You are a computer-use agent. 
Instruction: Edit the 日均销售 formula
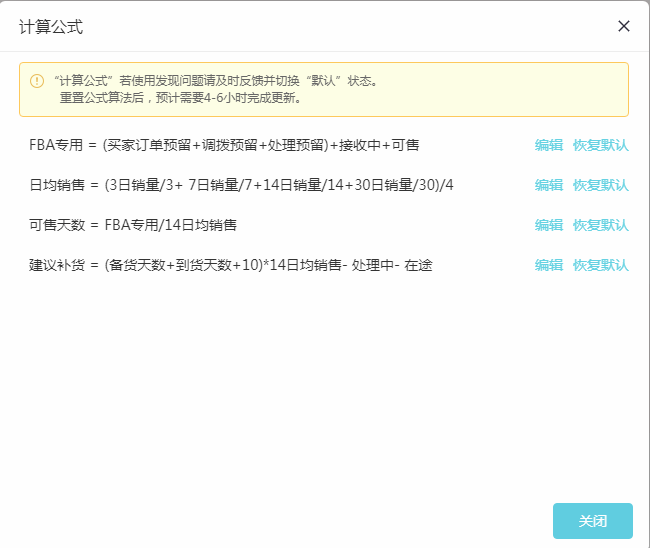[x=548, y=185]
